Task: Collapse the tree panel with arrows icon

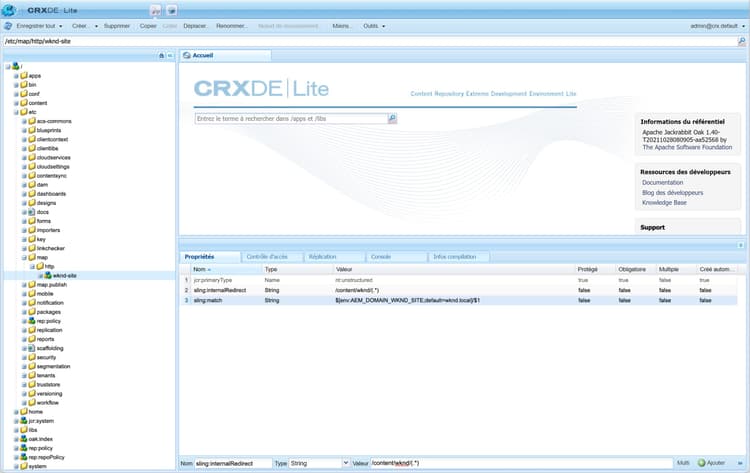Action: click(x=170, y=55)
